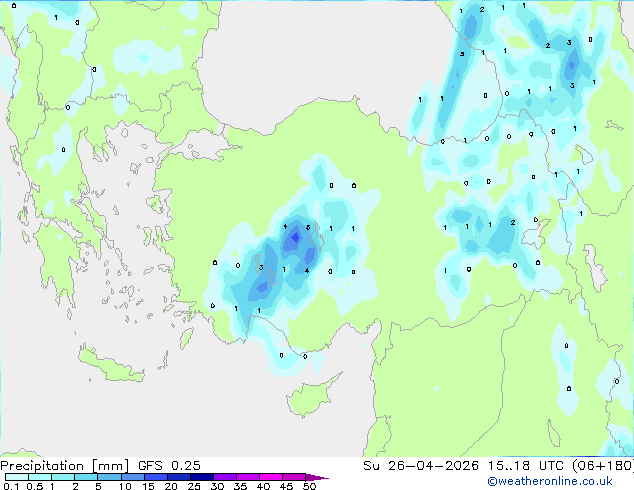Viewport: 634px width, 490px height.
Task: Pick the 15–20 mm legend color box
Action: tap(156, 477)
